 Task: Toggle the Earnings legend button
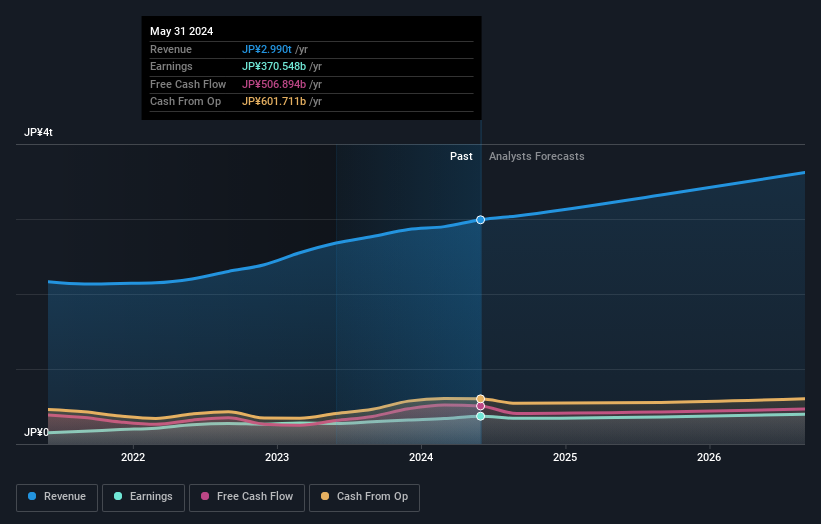[143, 497]
